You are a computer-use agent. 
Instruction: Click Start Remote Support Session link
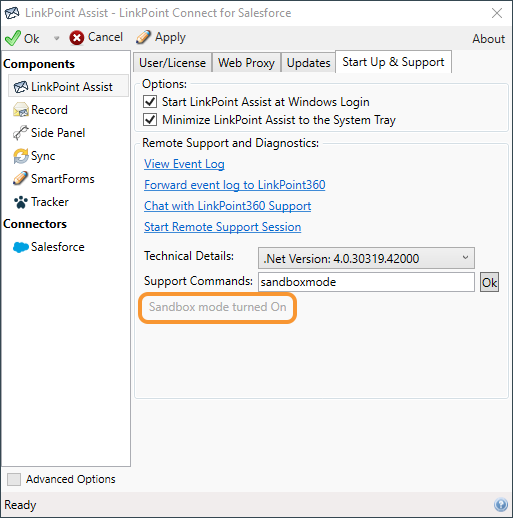(223, 227)
